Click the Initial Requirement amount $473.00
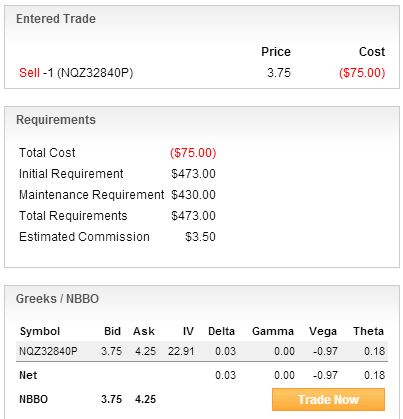 click(x=193, y=174)
